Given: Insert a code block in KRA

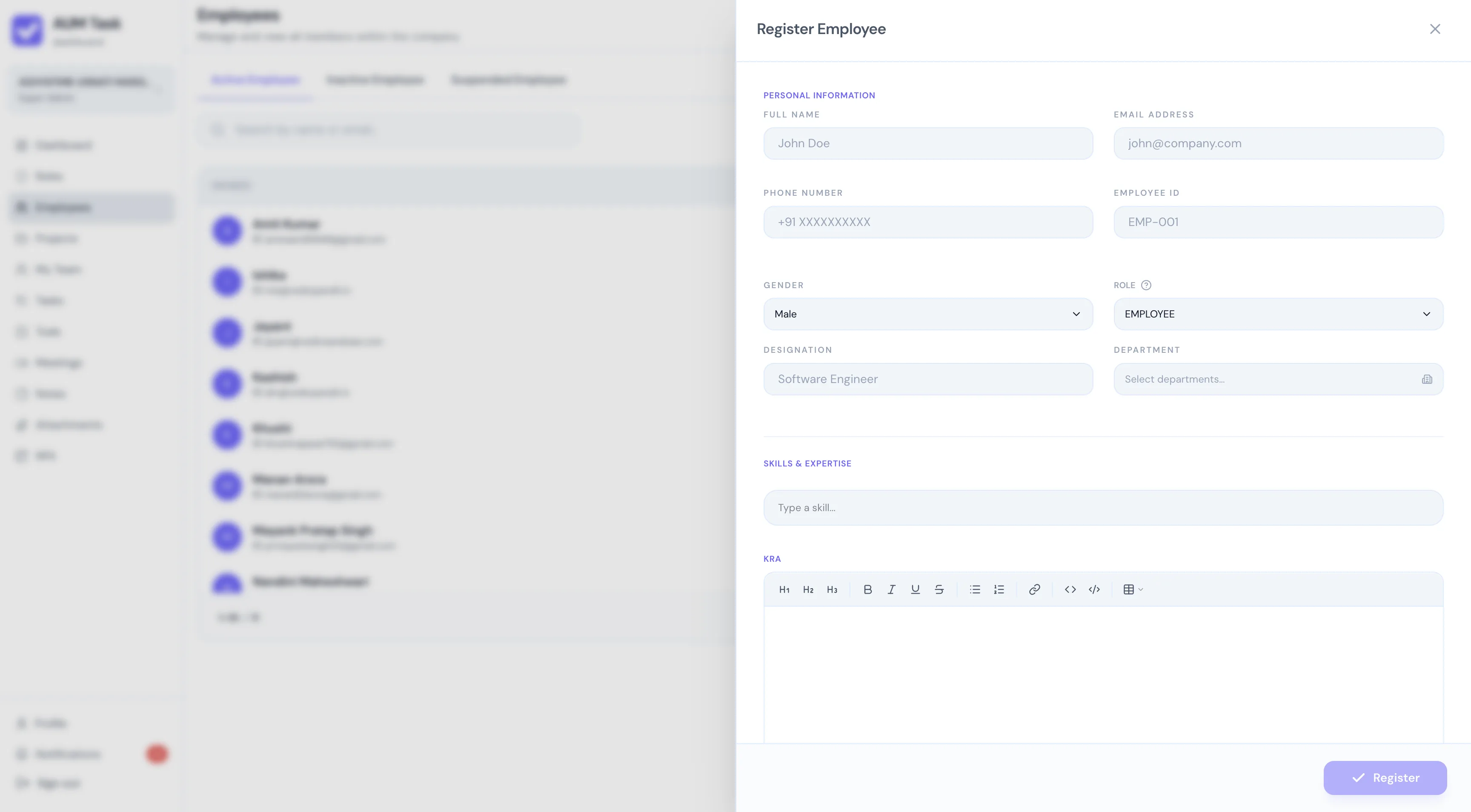Looking at the screenshot, I should tap(1094, 589).
